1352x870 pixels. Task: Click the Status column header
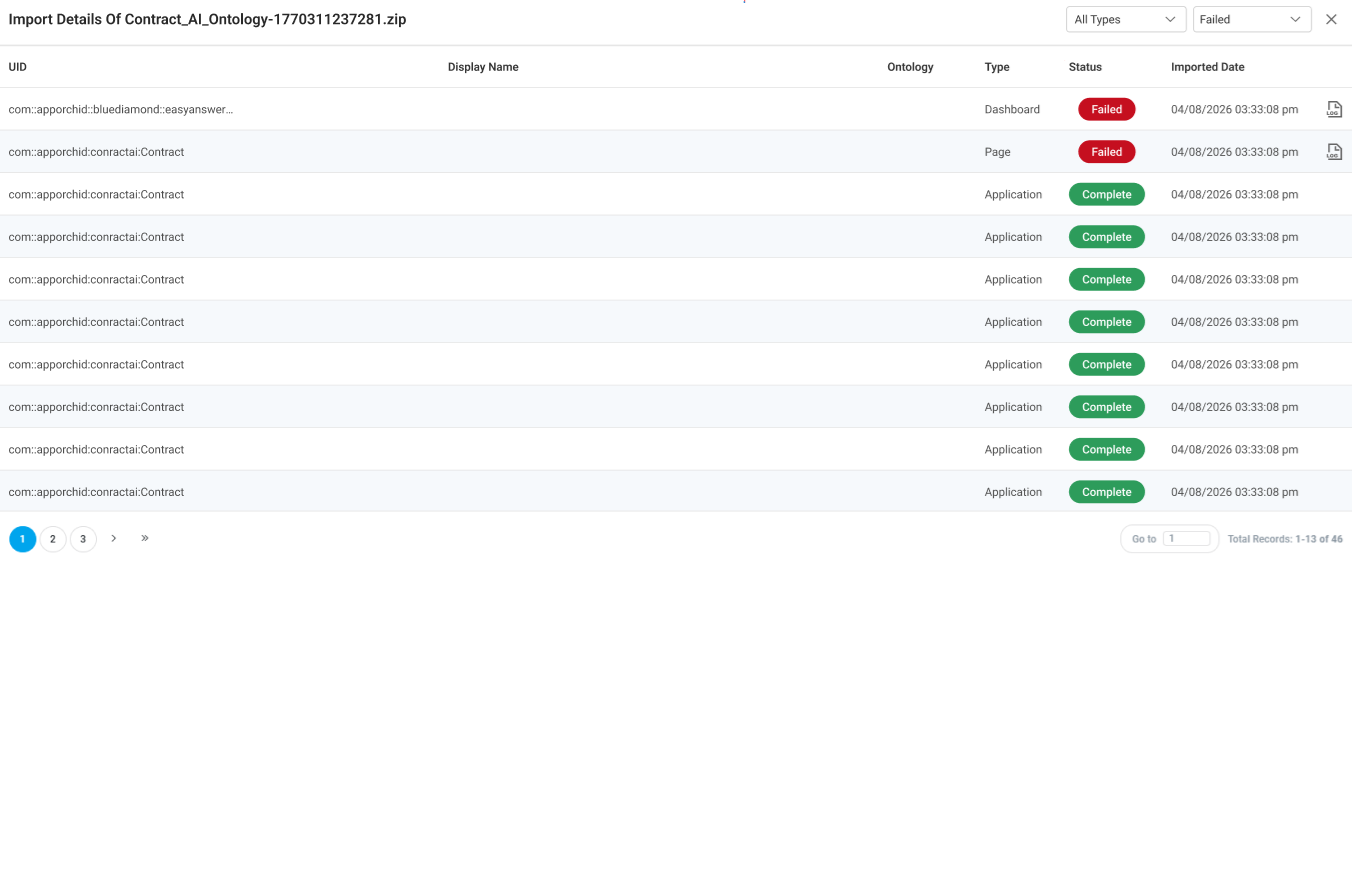pos(1085,67)
